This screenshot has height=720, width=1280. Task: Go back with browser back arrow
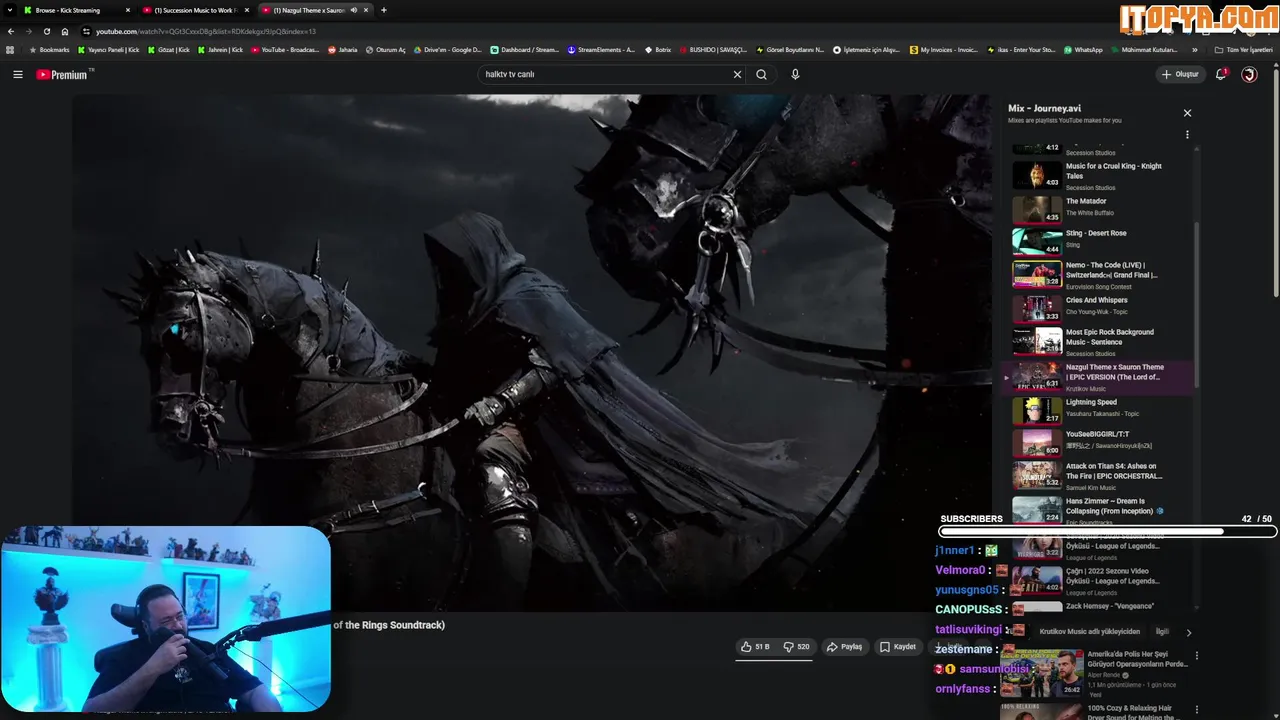(x=10, y=31)
